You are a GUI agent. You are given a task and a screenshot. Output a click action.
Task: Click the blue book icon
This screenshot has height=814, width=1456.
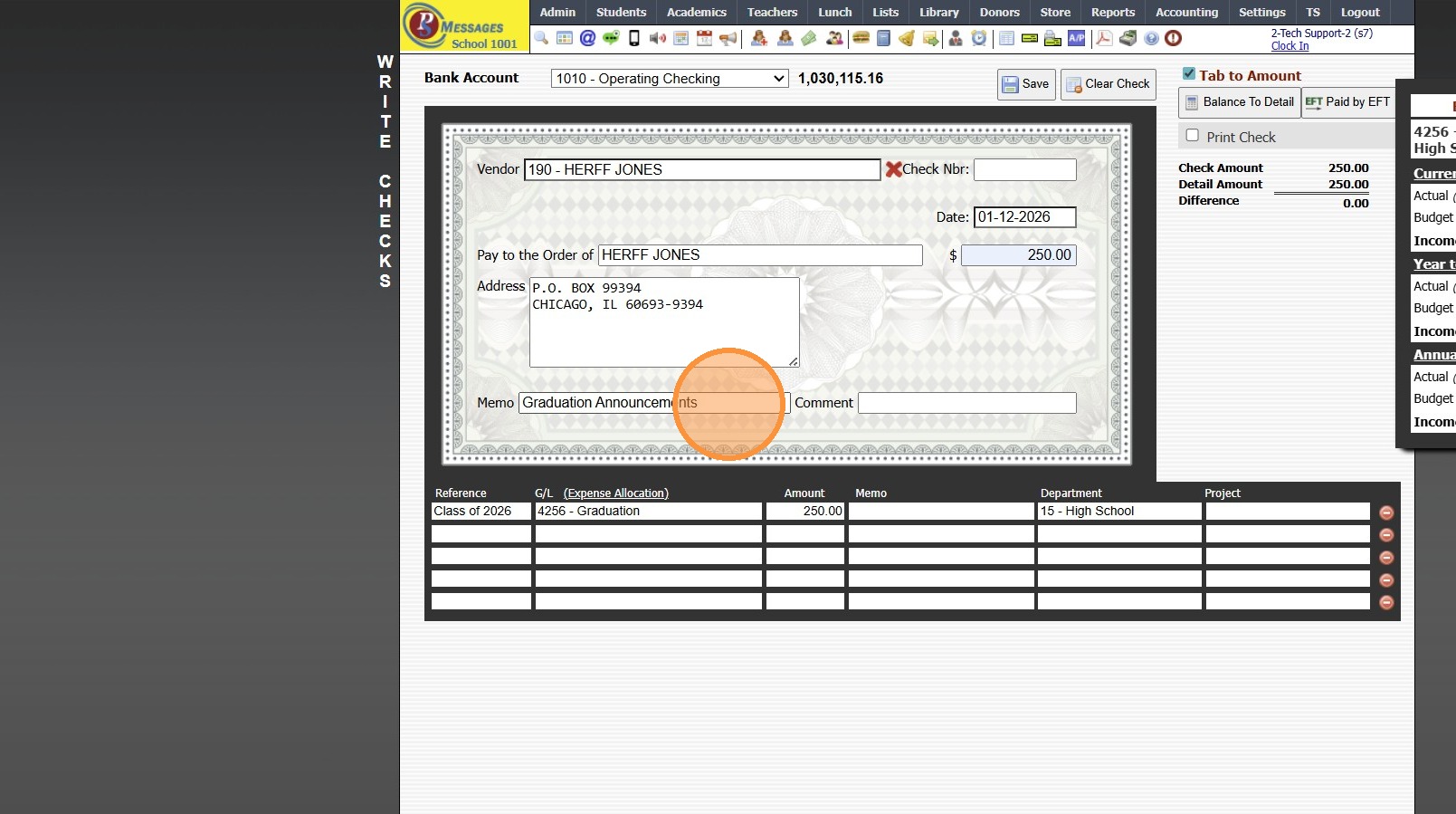tap(884, 38)
